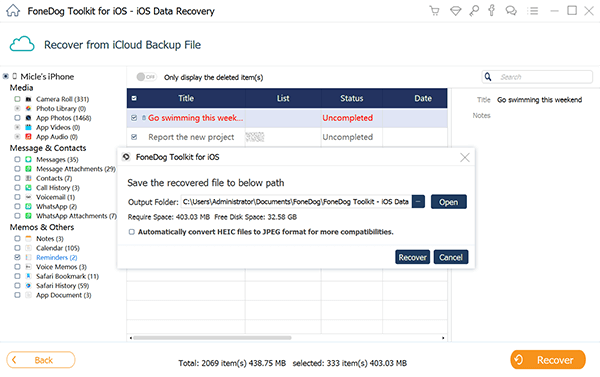600x377 pixels.
Task: Select Reminders (2) in the sidebar
Action: pos(56,257)
